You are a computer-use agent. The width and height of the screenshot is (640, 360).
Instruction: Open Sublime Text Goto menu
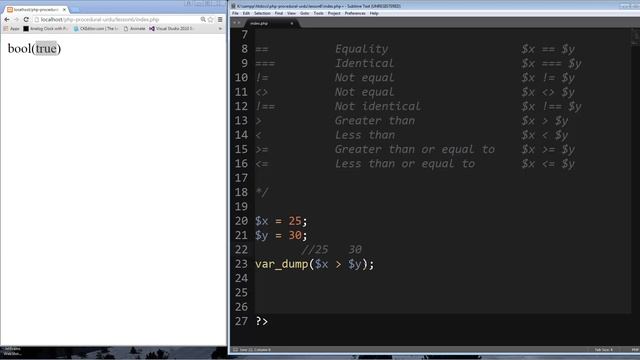(x=304, y=13)
